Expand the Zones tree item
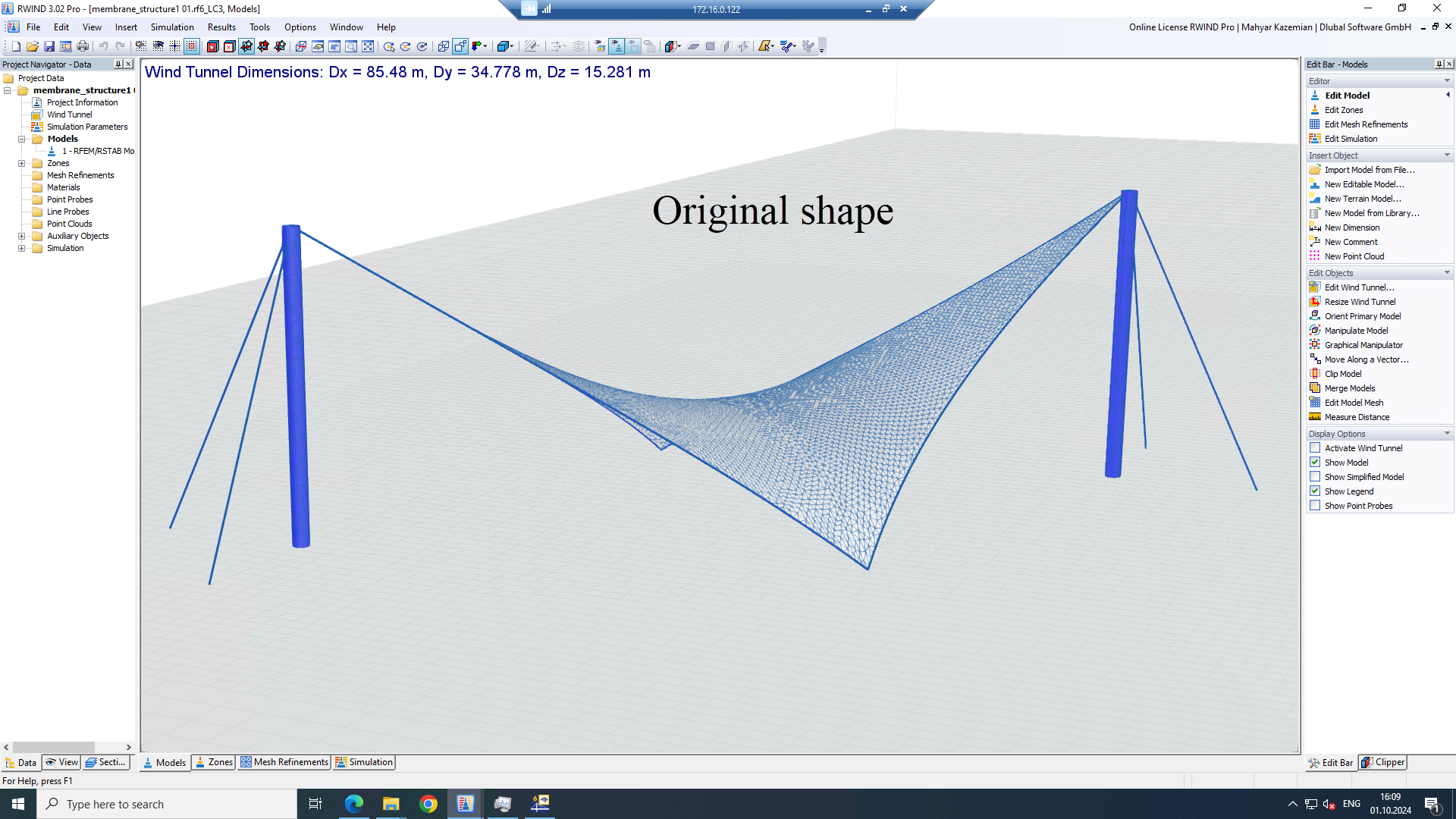1456x819 pixels. 21,163
